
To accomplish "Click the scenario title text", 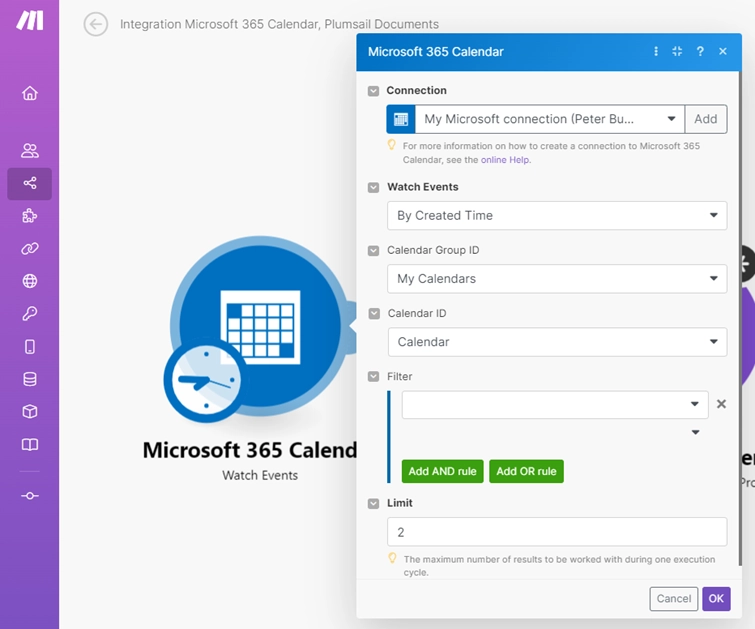I will 279,24.
